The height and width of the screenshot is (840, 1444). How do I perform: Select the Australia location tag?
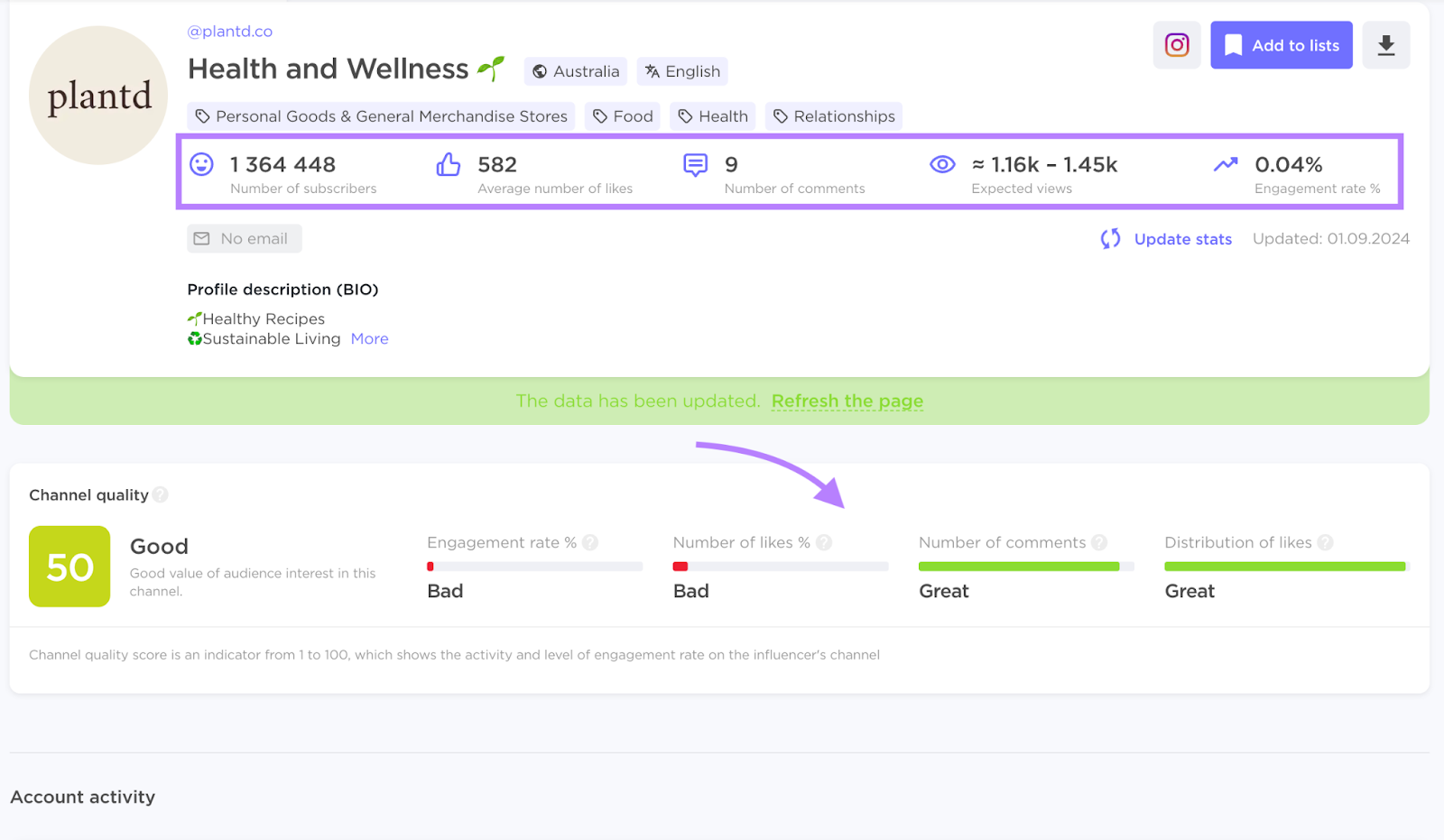point(575,71)
